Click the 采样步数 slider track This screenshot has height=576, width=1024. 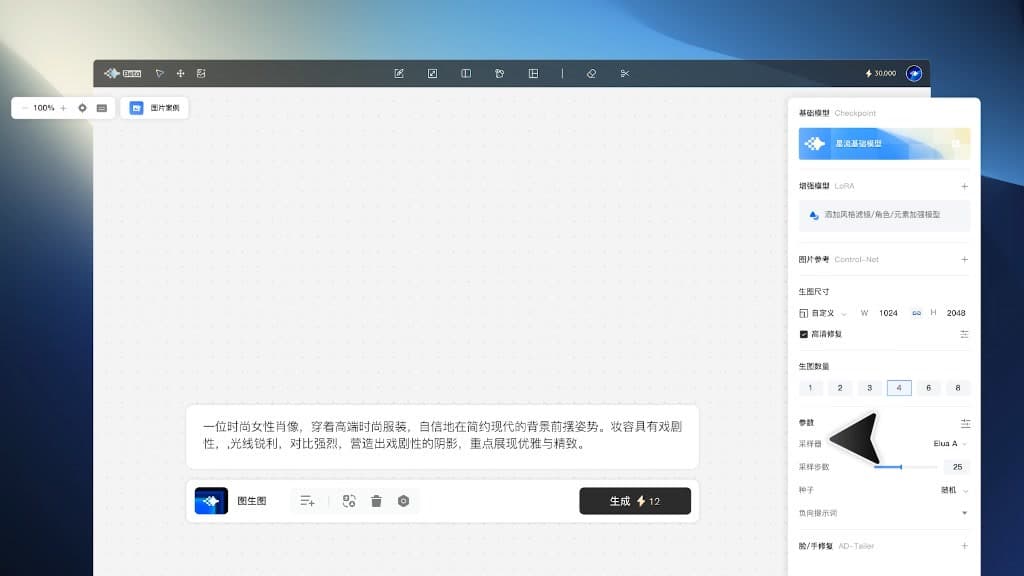[906, 467]
